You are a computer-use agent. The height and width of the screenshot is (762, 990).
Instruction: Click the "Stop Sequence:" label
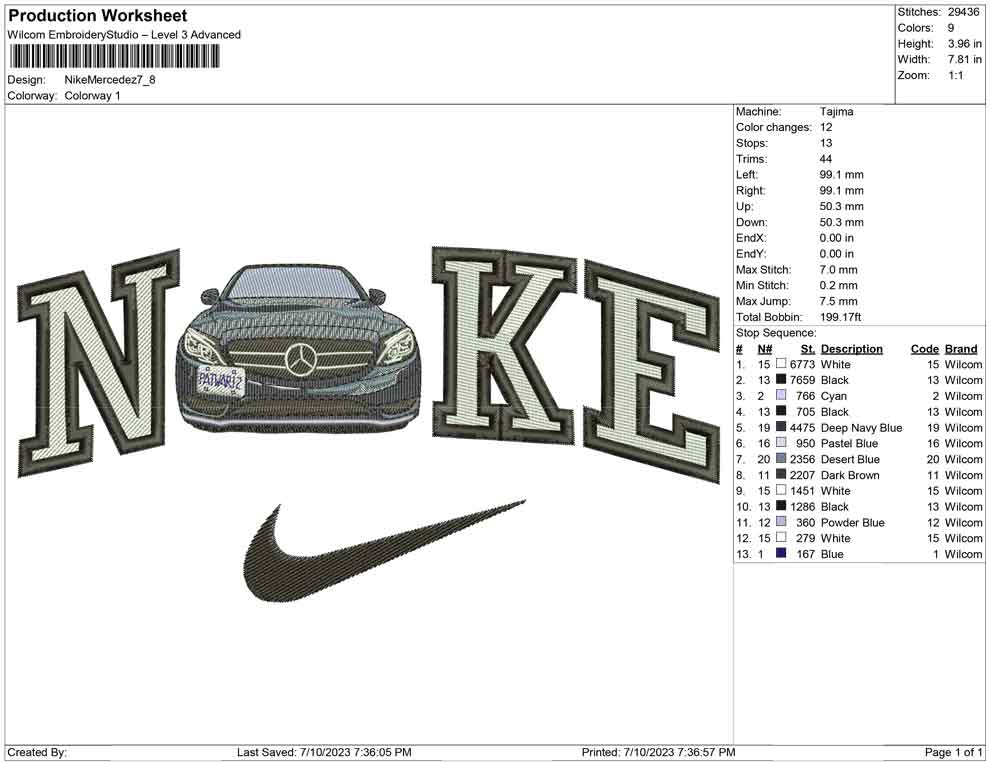click(x=776, y=333)
